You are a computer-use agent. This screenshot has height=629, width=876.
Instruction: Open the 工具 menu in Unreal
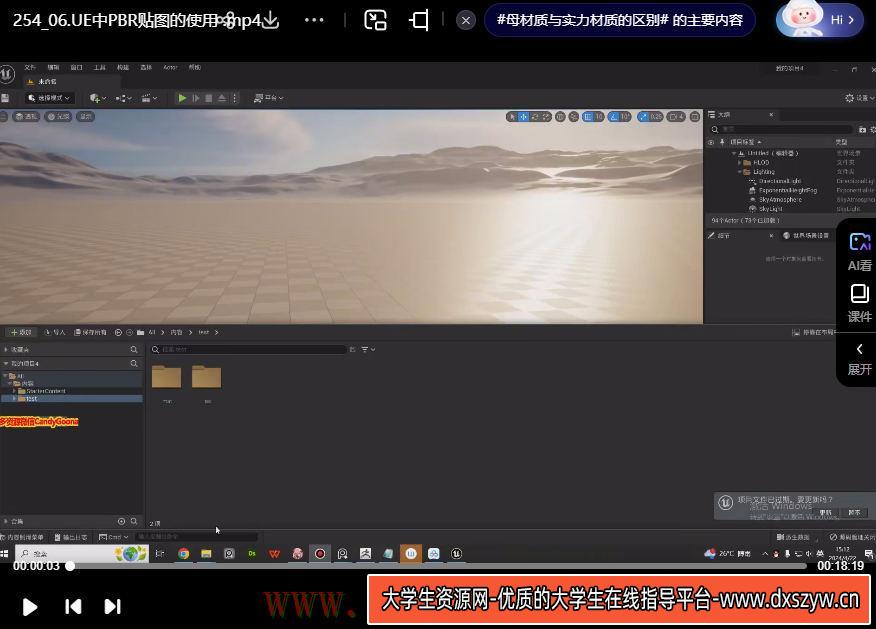point(99,67)
